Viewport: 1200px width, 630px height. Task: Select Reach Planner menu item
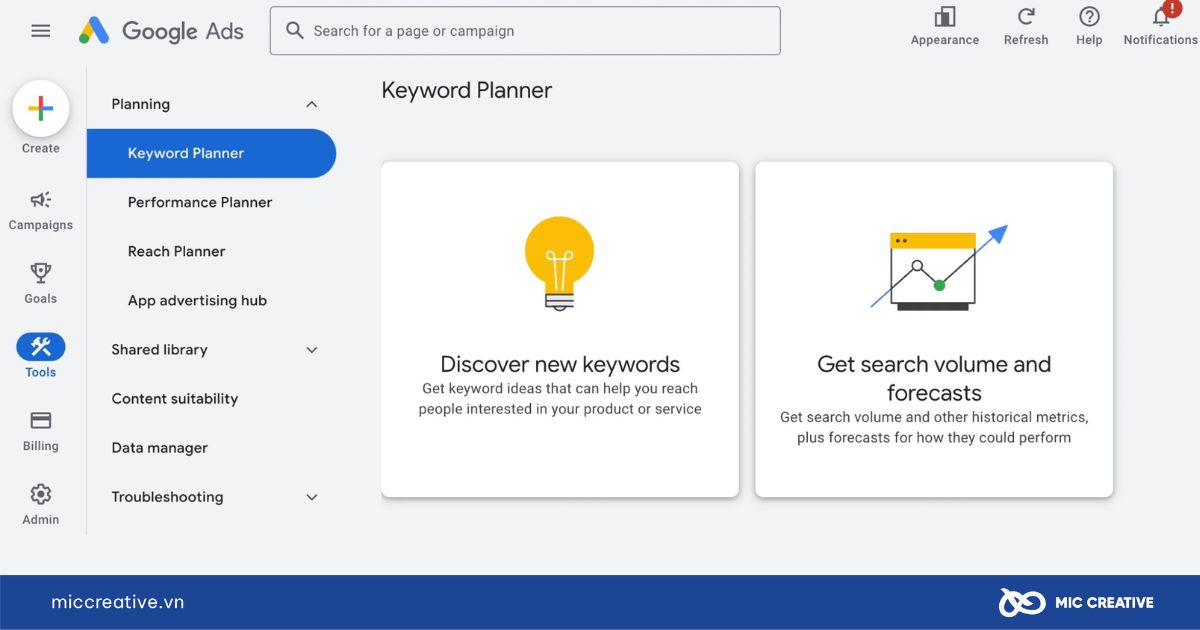[177, 251]
